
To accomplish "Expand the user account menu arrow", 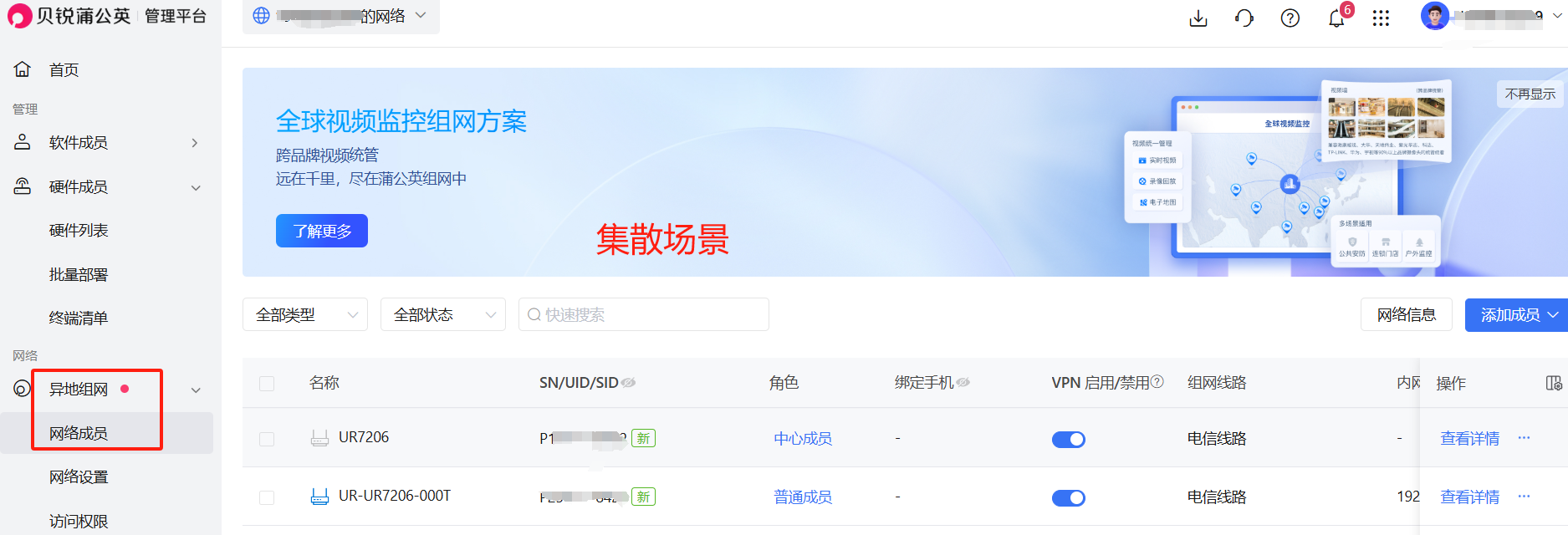I will pyautogui.click(x=1557, y=15).
